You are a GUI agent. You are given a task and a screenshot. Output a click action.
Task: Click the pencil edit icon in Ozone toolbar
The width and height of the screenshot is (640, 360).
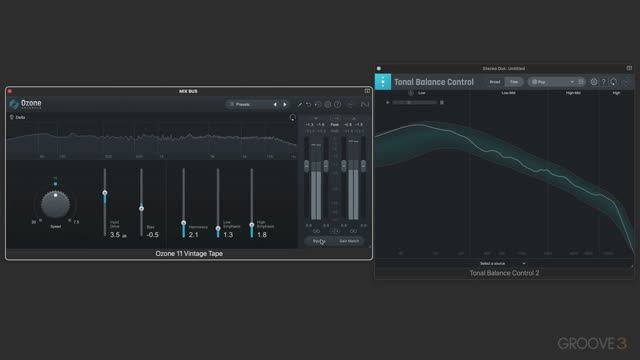click(300, 104)
